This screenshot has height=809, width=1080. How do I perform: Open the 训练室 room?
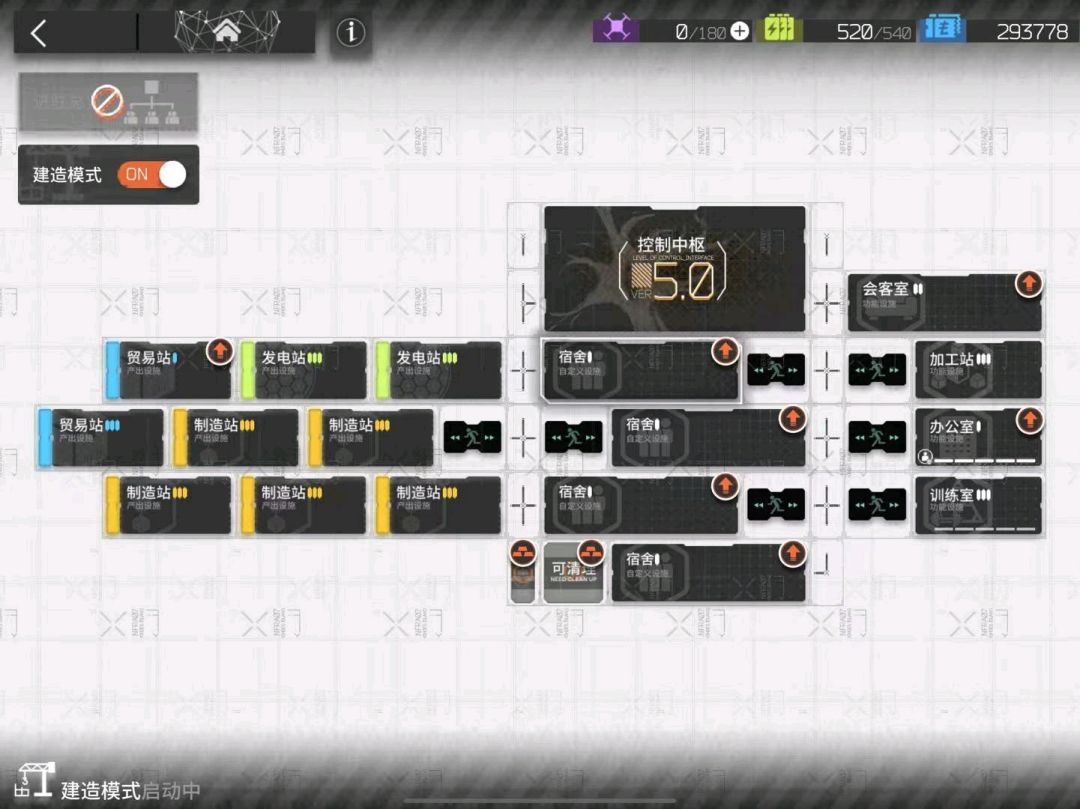(978, 505)
